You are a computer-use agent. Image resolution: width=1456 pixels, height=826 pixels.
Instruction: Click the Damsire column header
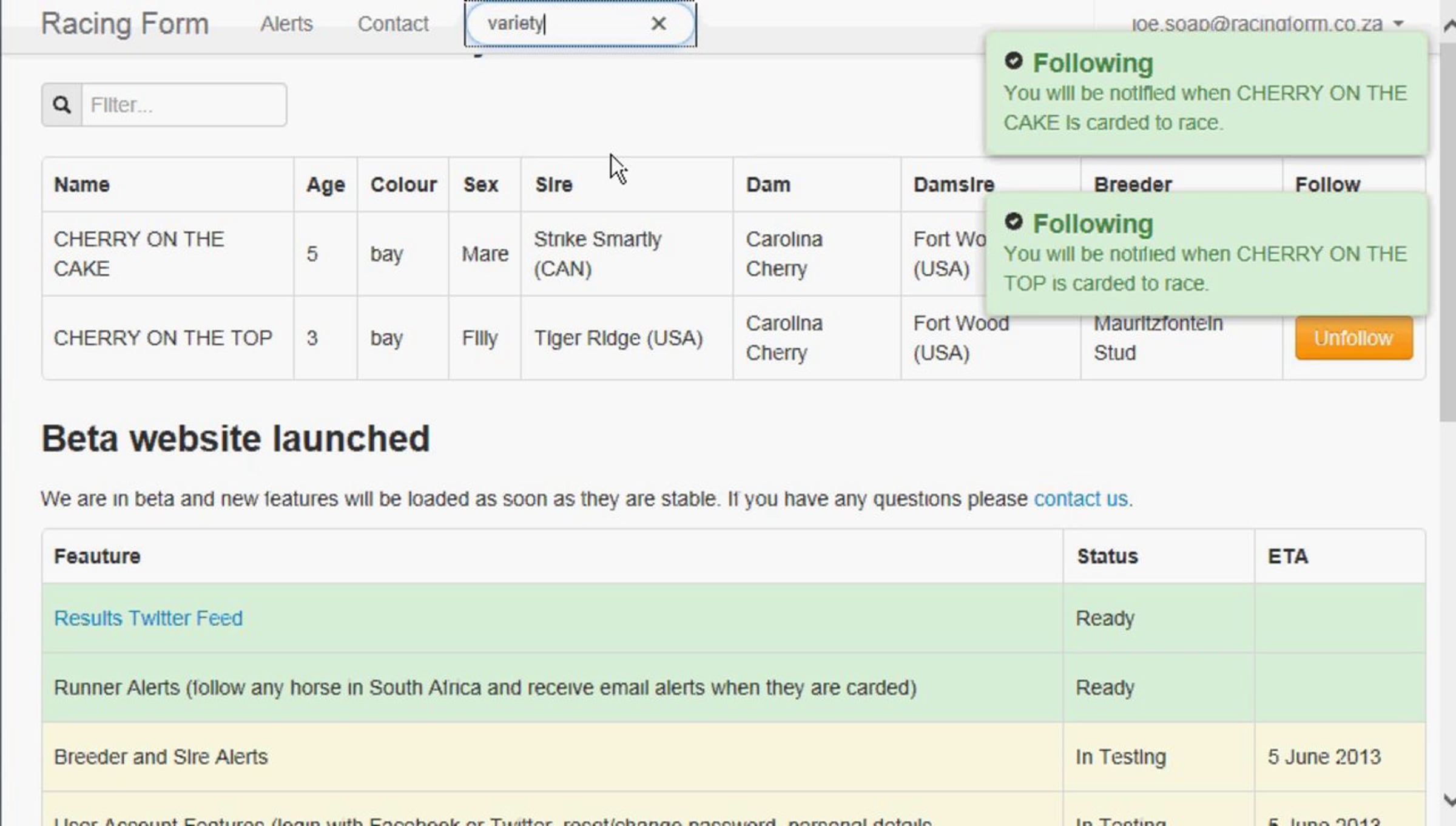pyautogui.click(x=954, y=184)
